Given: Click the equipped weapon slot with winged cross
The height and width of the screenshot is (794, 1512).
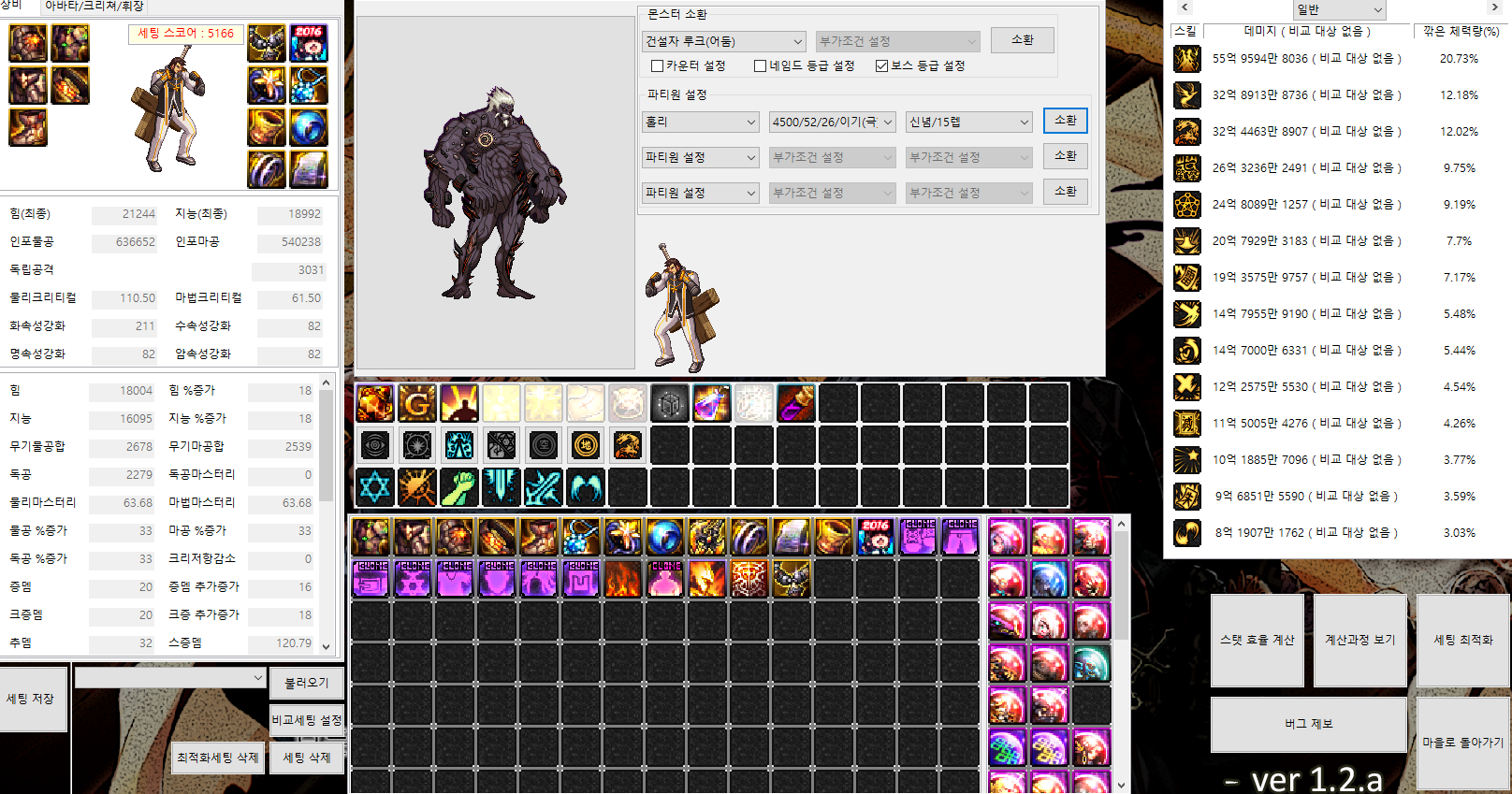Looking at the screenshot, I should [x=267, y=43].
